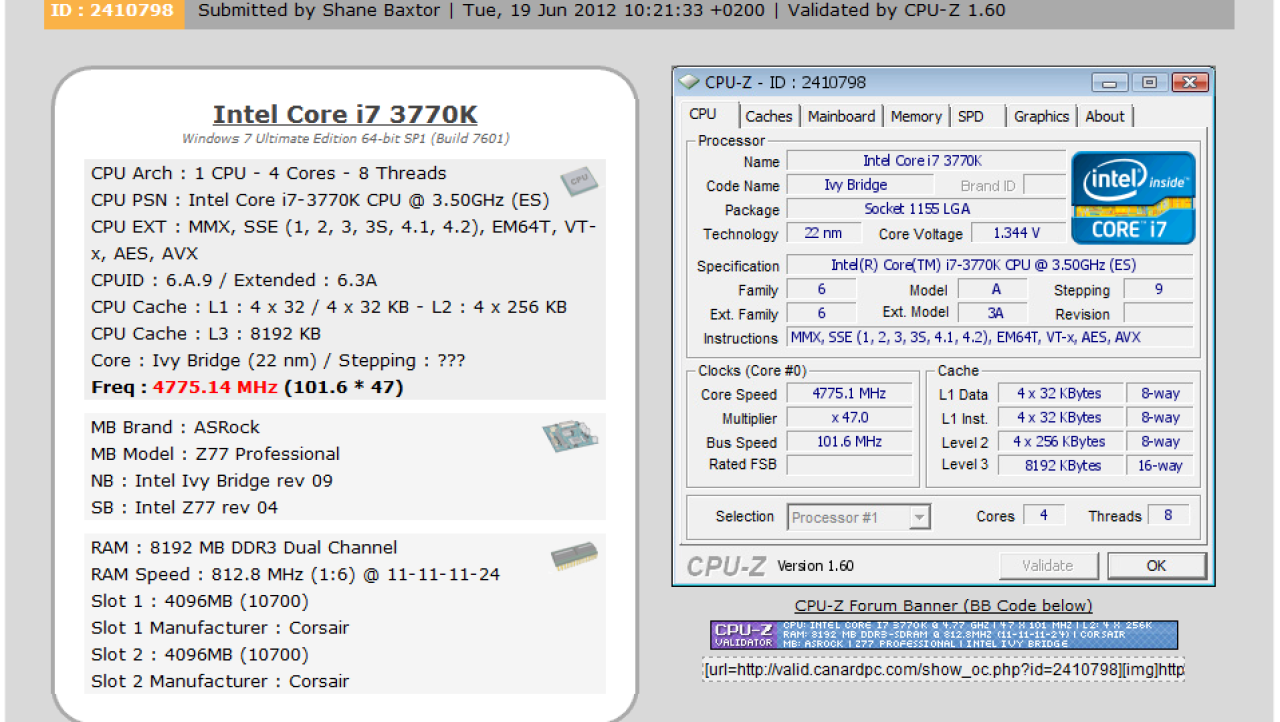1280x722 pixels.
Task: Maximize the CPU-Z window
Action: click(1149, 82)
